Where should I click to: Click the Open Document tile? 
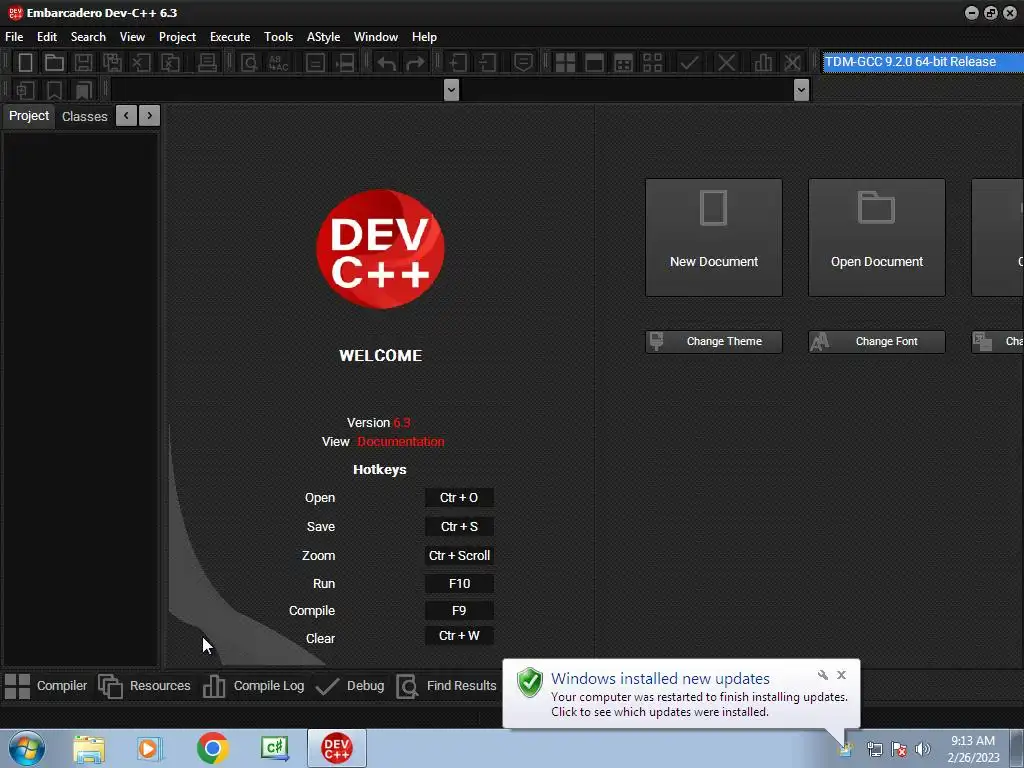click(x=876, y=238)
